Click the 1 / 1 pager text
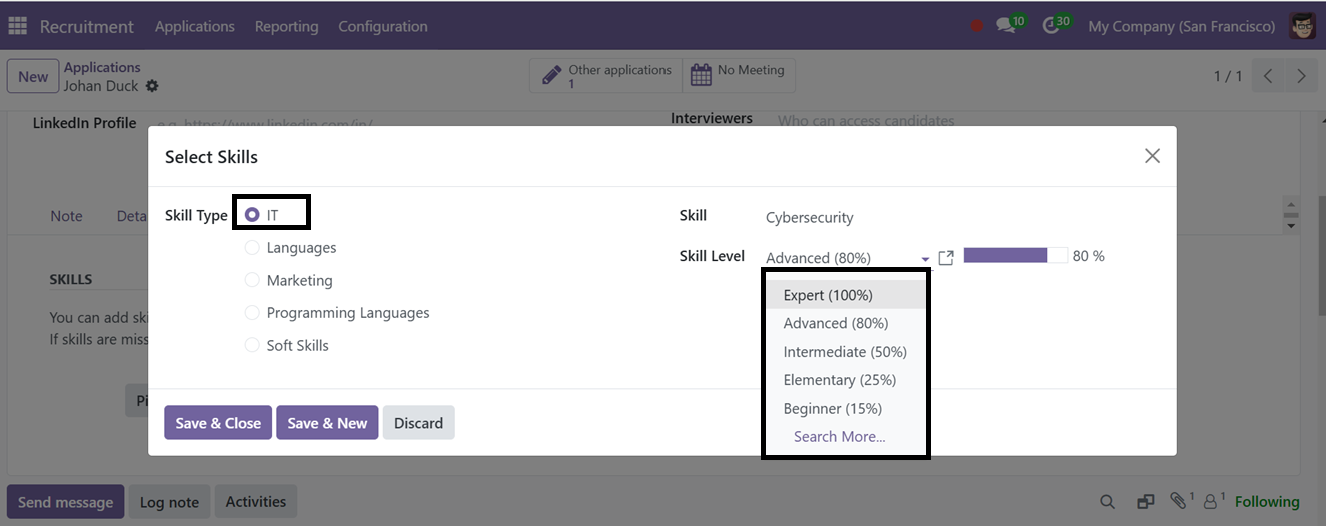 (1228, 76)
